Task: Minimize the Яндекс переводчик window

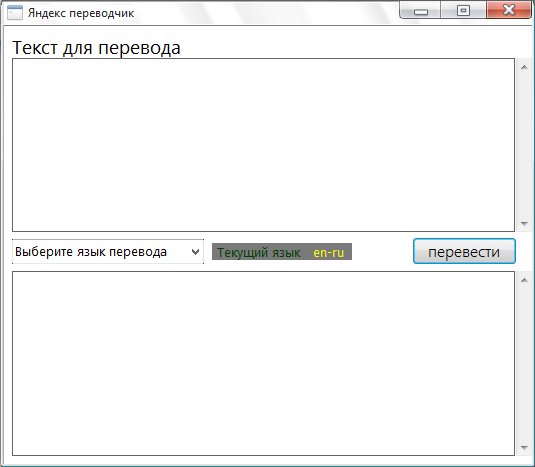Action: [x=420, y=10]
